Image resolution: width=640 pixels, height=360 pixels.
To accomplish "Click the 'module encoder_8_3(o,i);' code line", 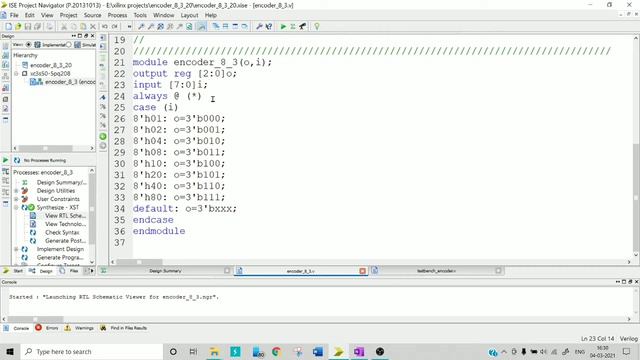I will tap(202, 62).
